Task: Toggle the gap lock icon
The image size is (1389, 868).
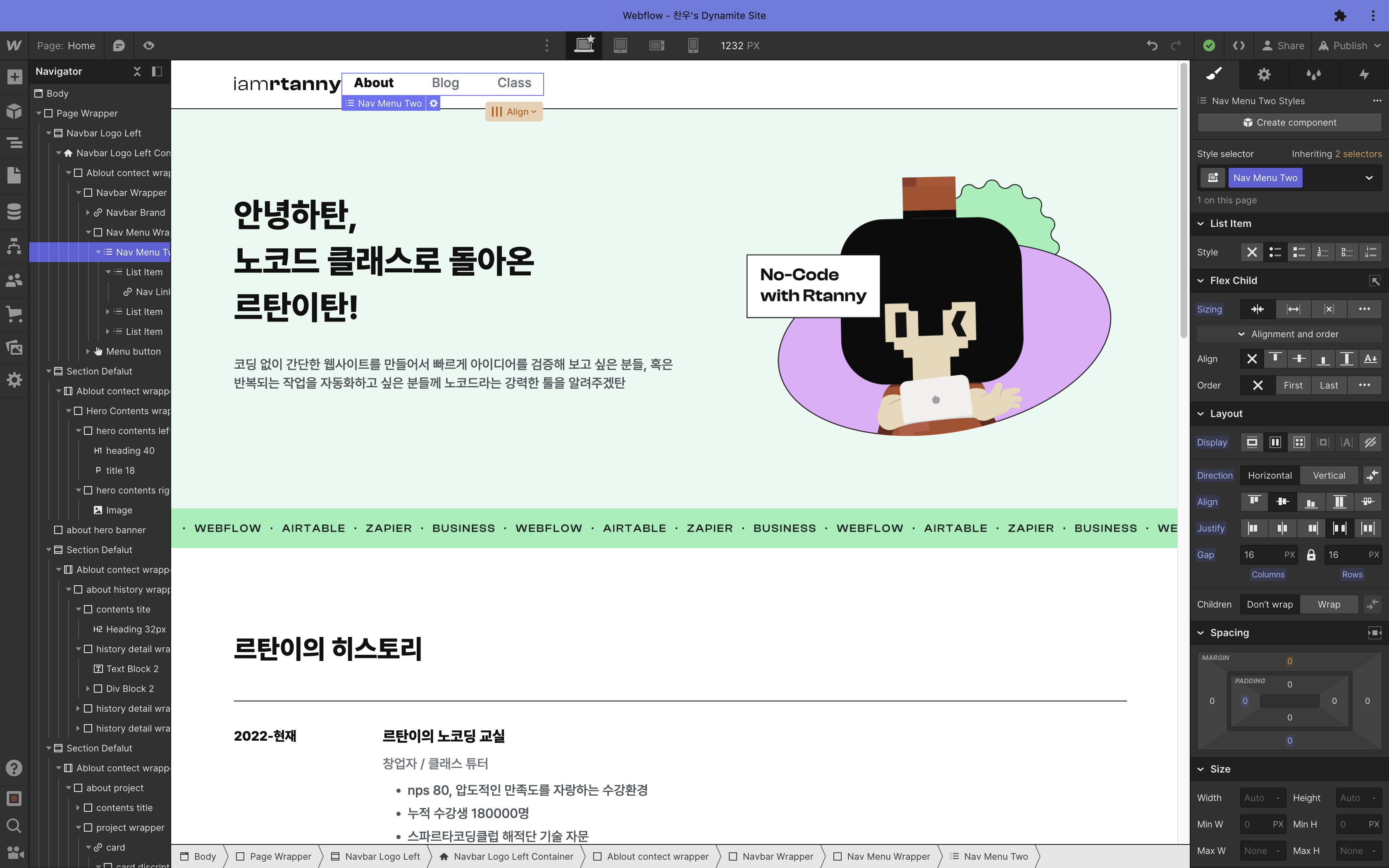Action: coord(1311,555)
